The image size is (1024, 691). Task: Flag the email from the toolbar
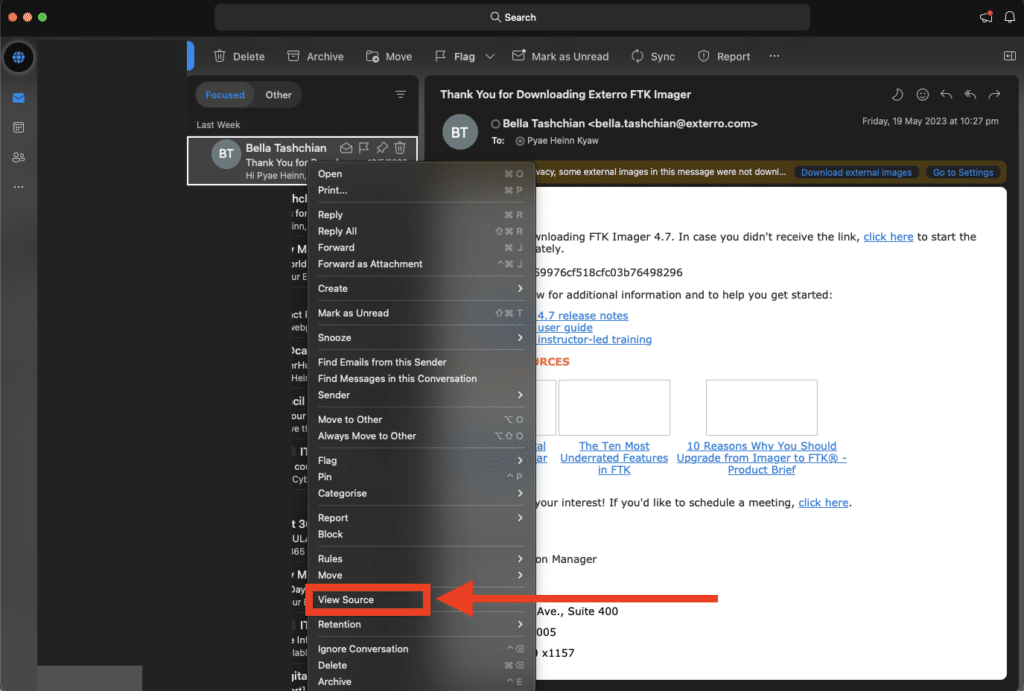tap(455, 57)
